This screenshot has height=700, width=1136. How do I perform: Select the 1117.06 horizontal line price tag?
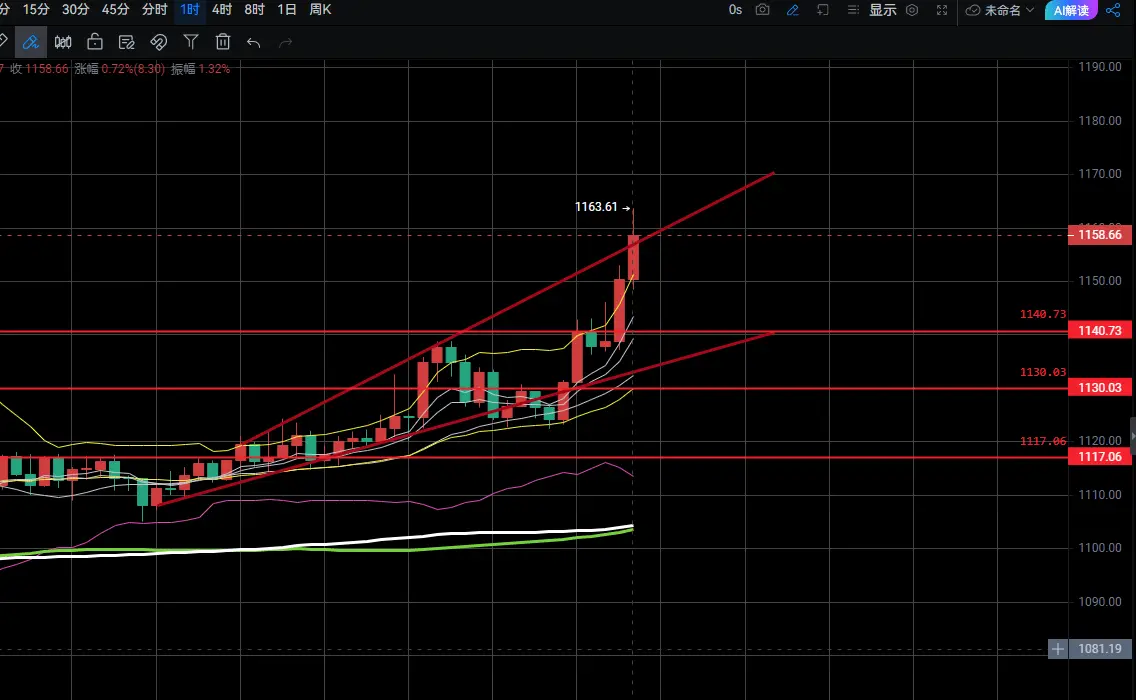[x=1100, y=457]
